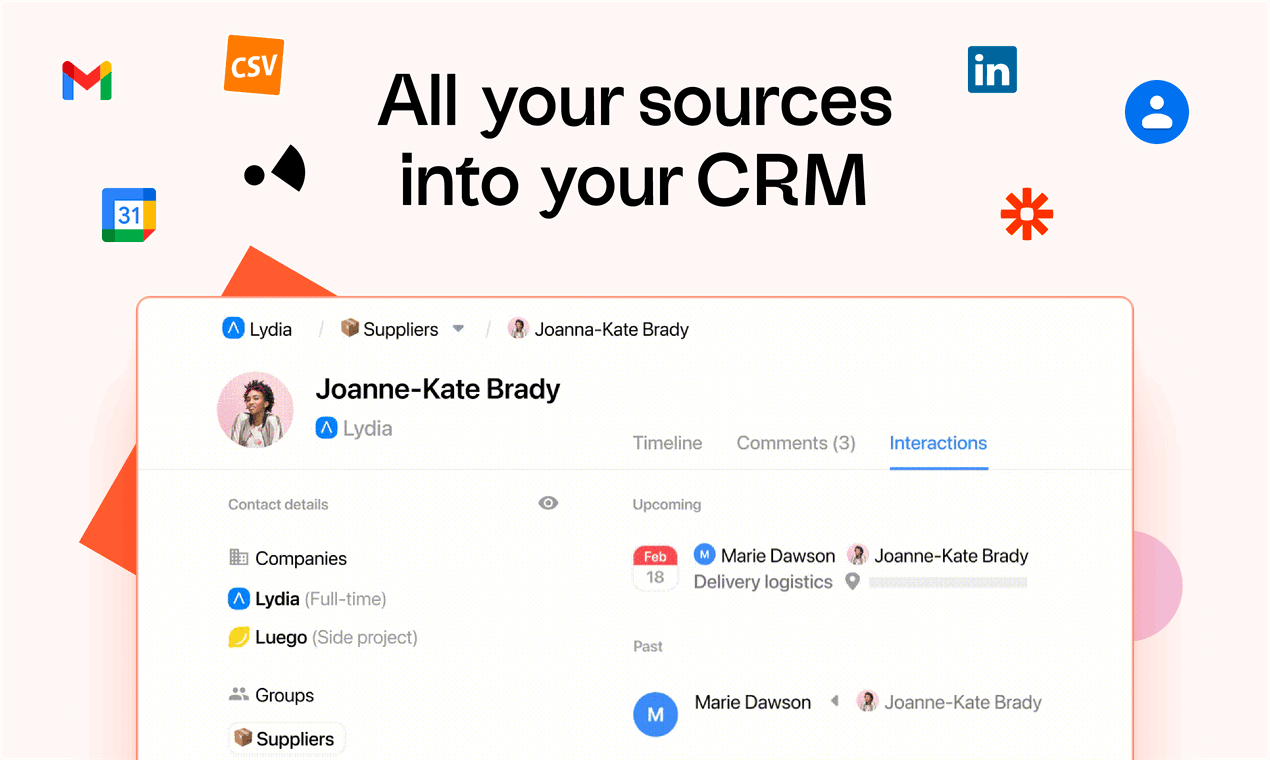
Task: Click the Lydia company logo in Companies list
Action: pyautogui.click(x=238, y=599)
